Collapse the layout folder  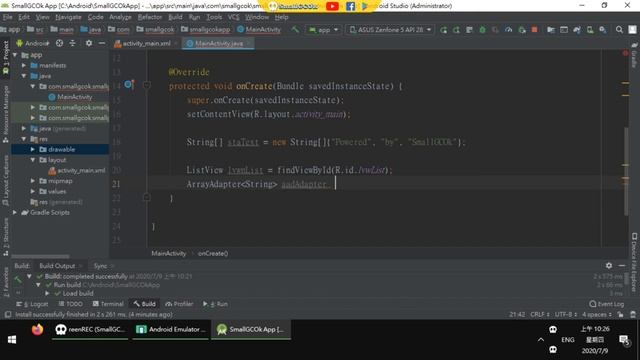pos(33,160)
